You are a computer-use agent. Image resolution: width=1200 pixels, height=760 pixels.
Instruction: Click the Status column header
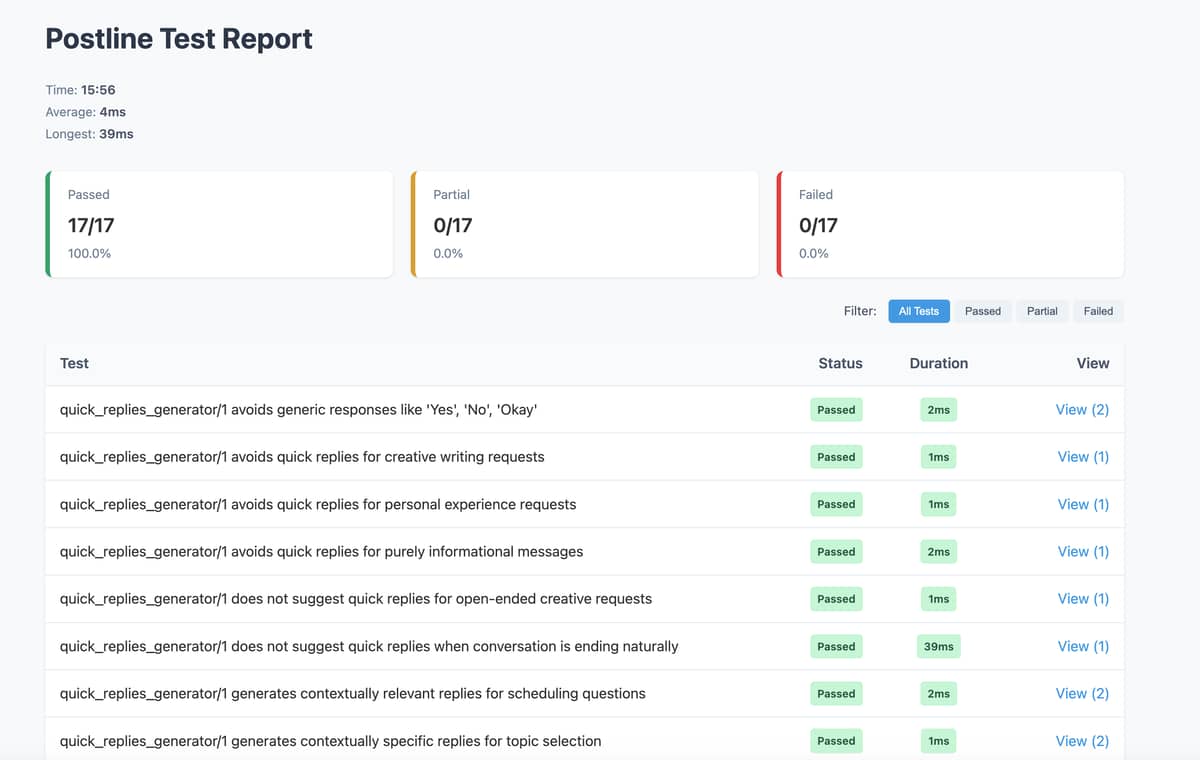coord(840,363)
